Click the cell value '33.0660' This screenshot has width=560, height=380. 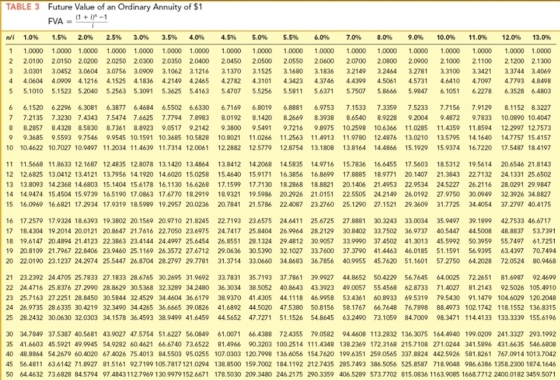260,261
